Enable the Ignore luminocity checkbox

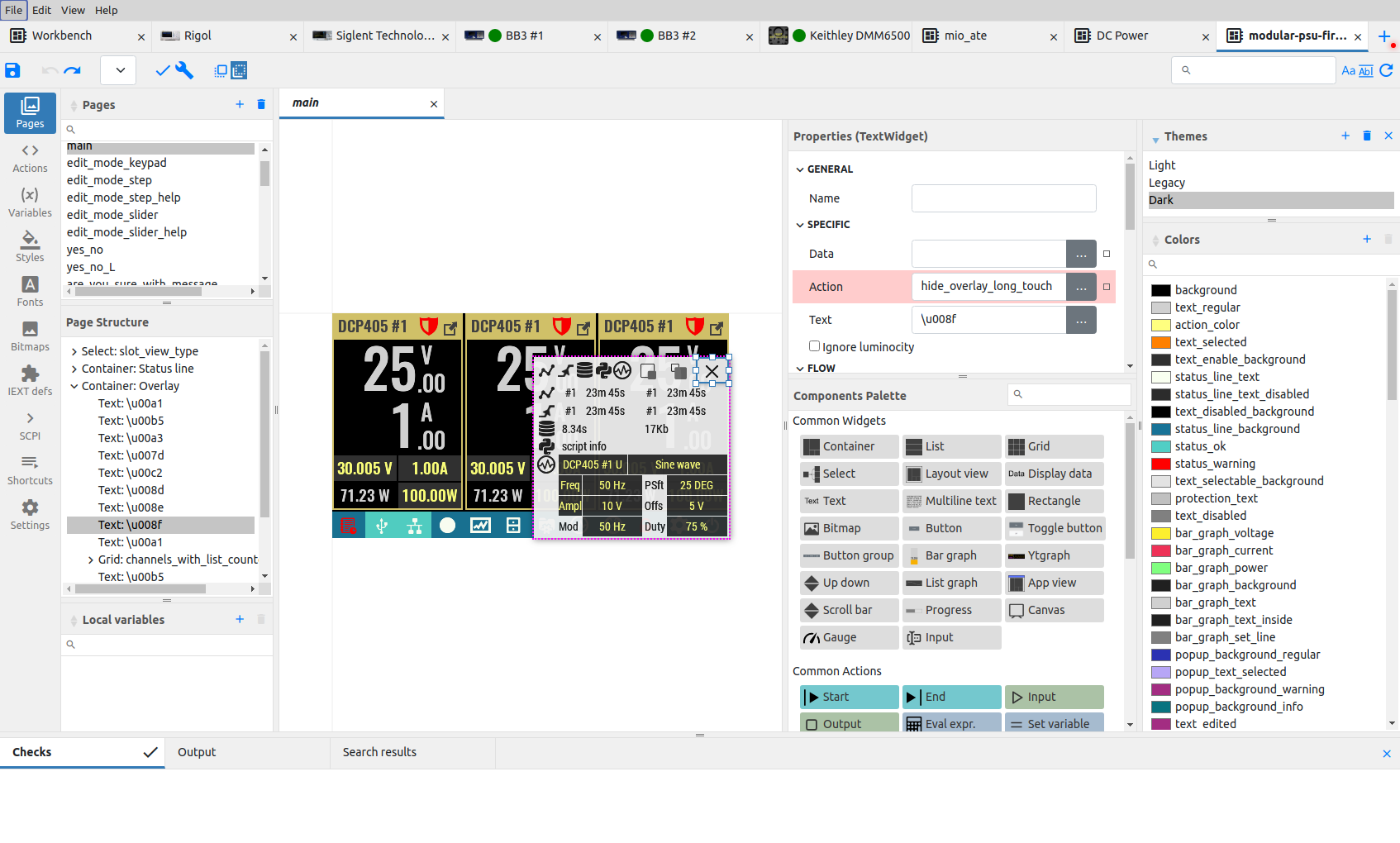[x=815, y=346]
